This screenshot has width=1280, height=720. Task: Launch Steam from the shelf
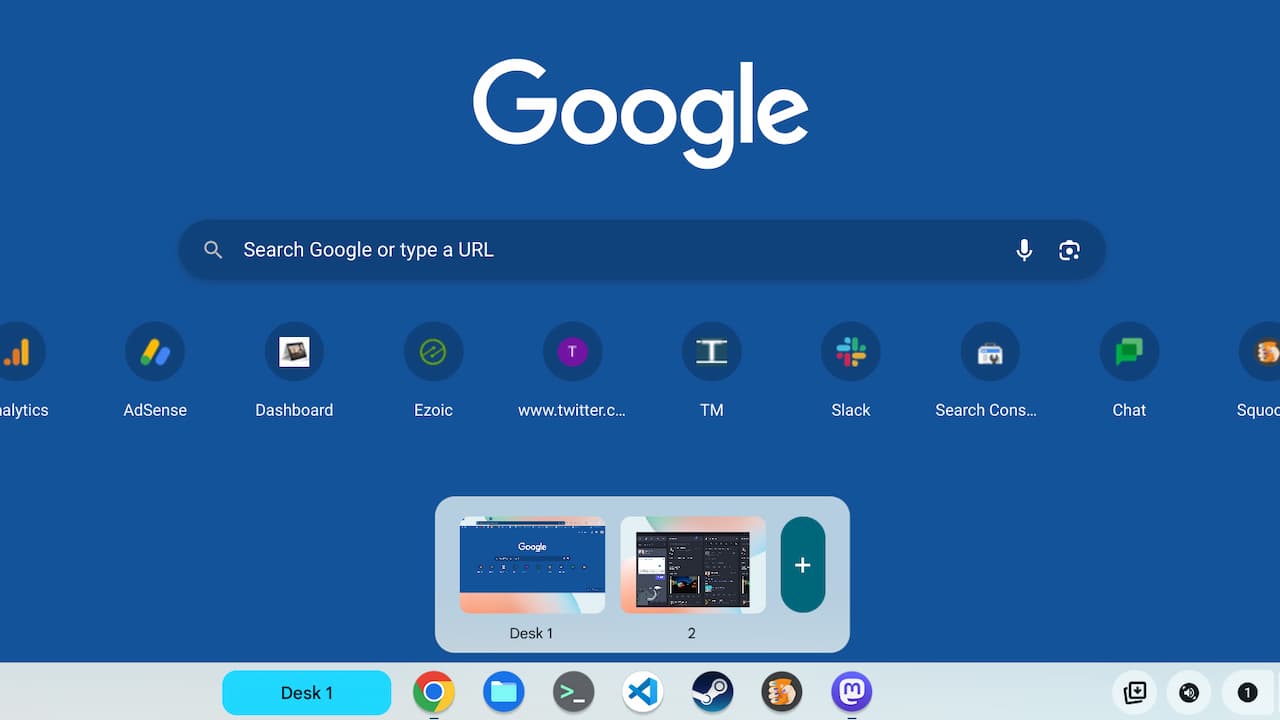coord(712,692)
